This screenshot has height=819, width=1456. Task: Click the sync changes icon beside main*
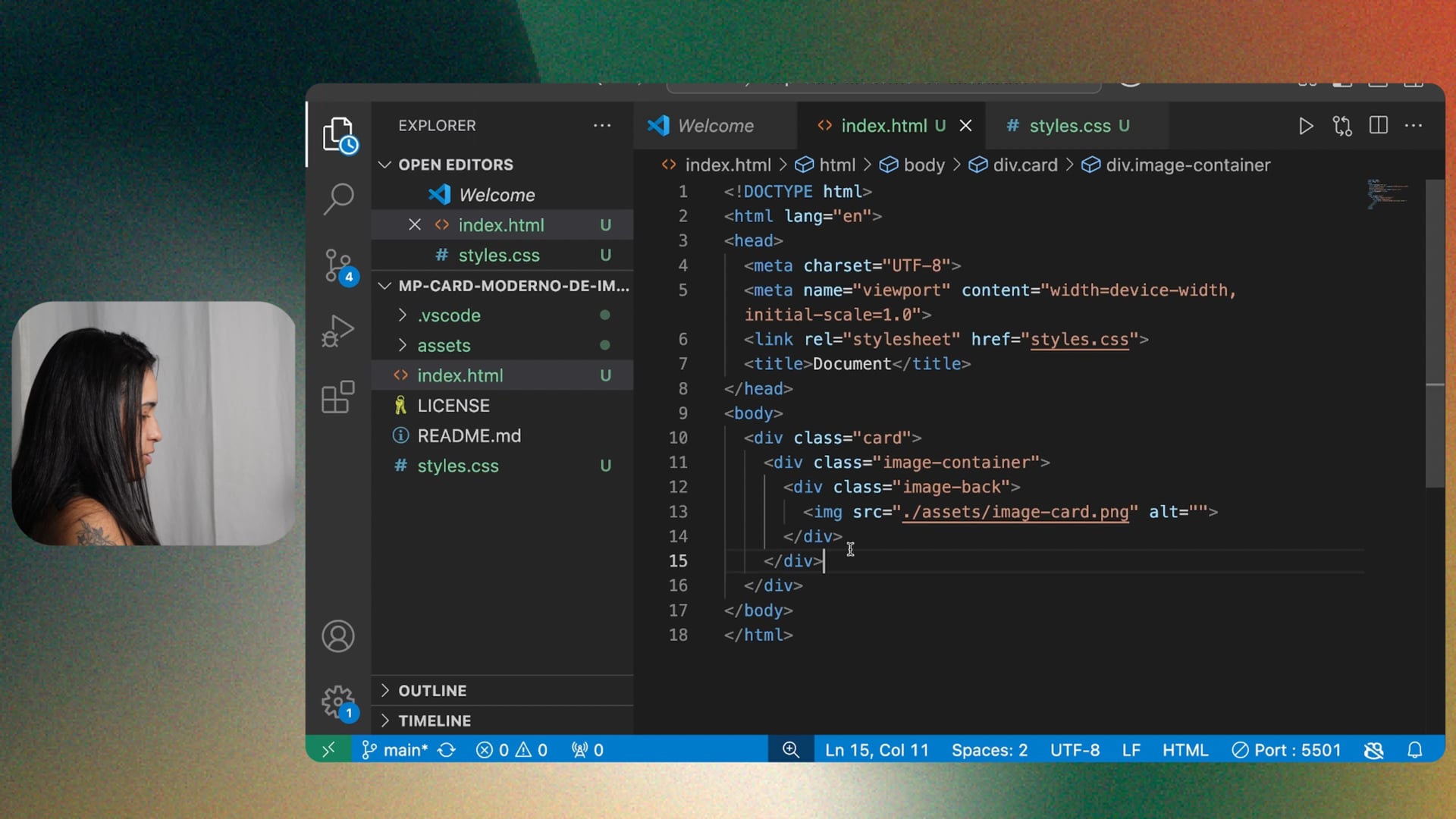tap(447, 750)
